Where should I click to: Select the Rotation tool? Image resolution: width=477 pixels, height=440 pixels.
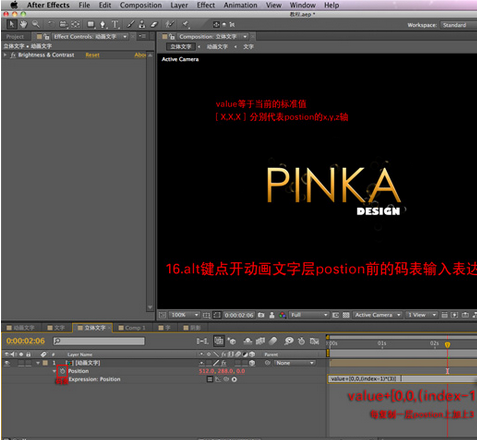[x=51, y=24]
